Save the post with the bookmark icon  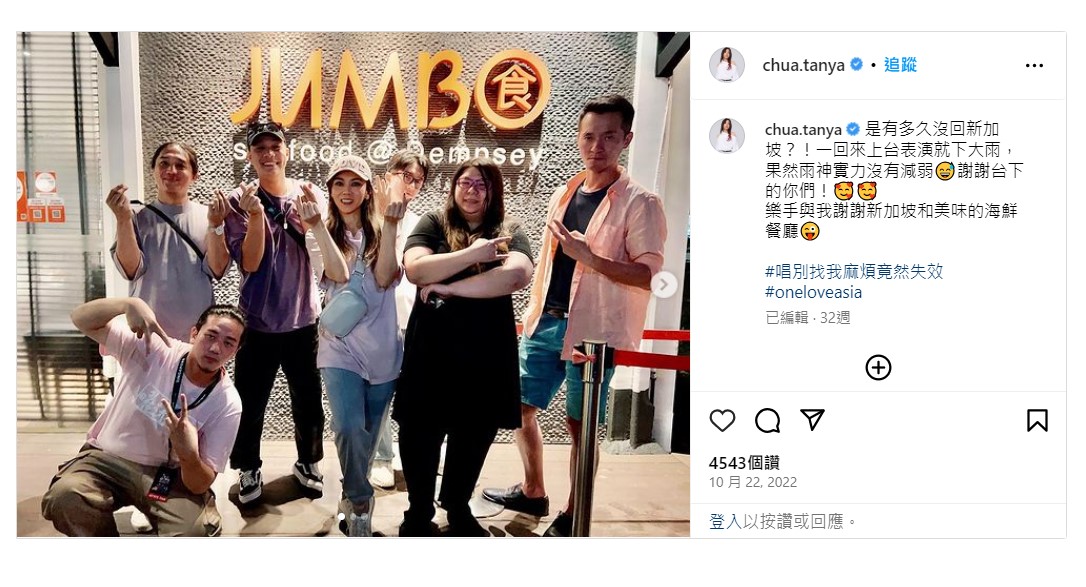[1037, 420]
